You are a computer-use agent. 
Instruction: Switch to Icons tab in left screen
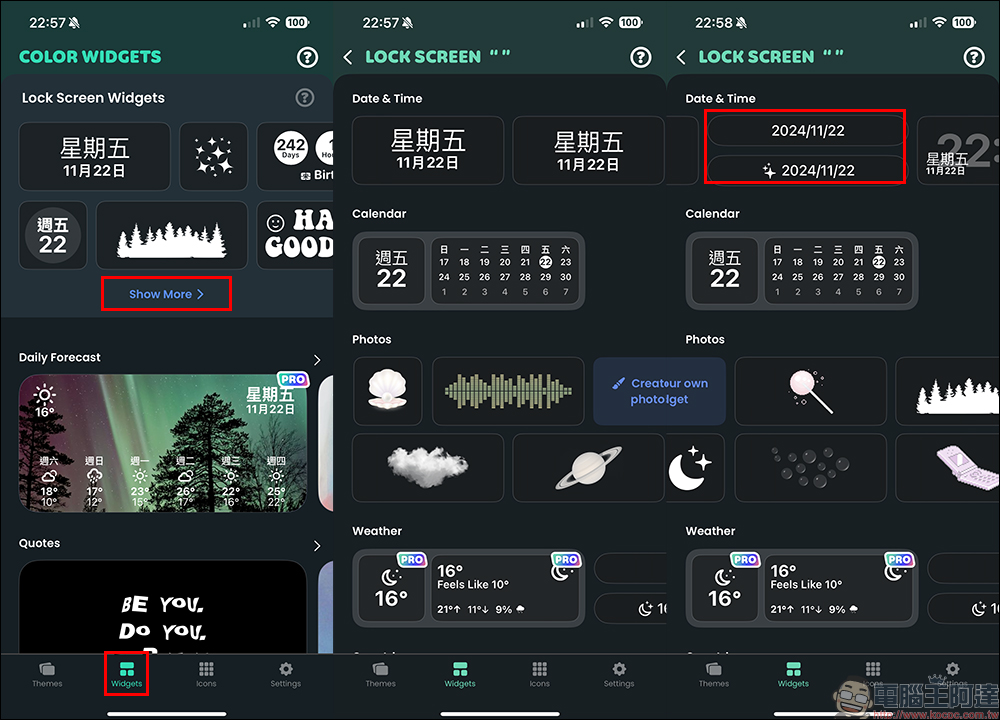coord(206,675)
